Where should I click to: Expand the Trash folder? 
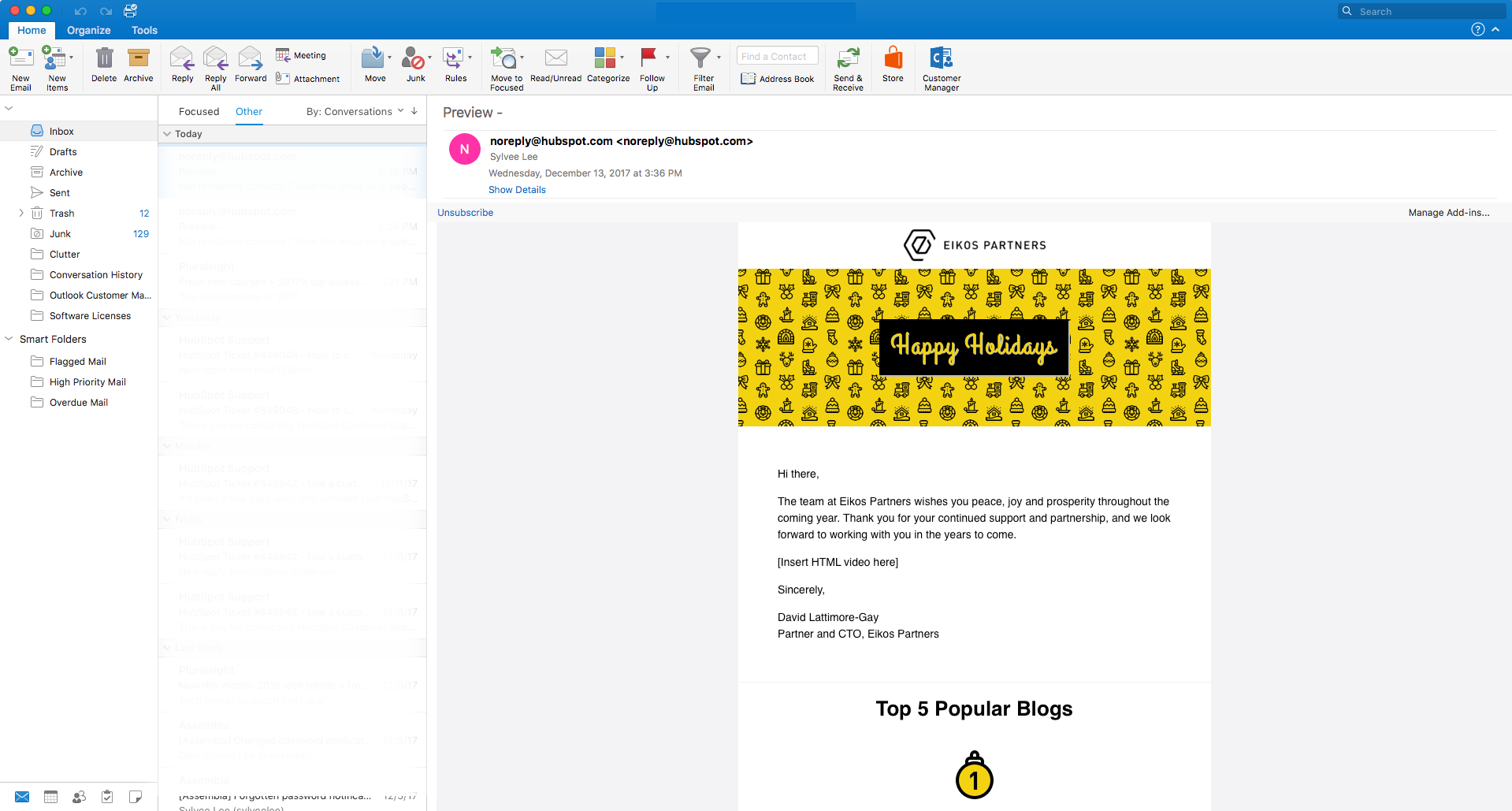point(21,213)
